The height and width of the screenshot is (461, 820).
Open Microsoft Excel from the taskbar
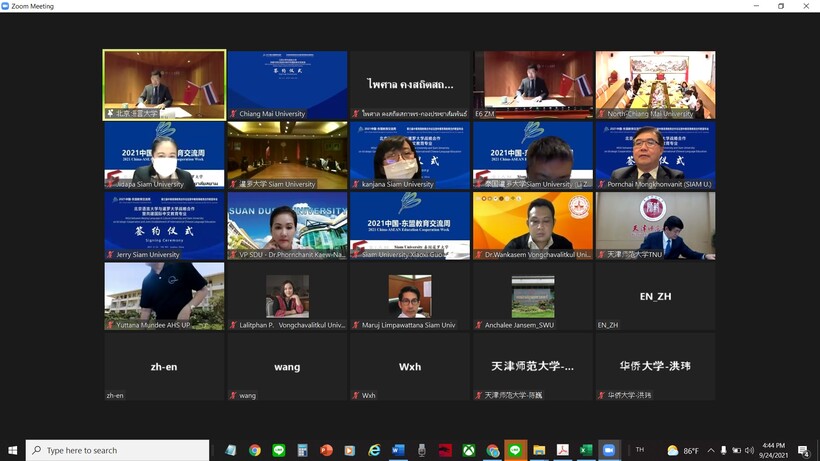(586, 450)
